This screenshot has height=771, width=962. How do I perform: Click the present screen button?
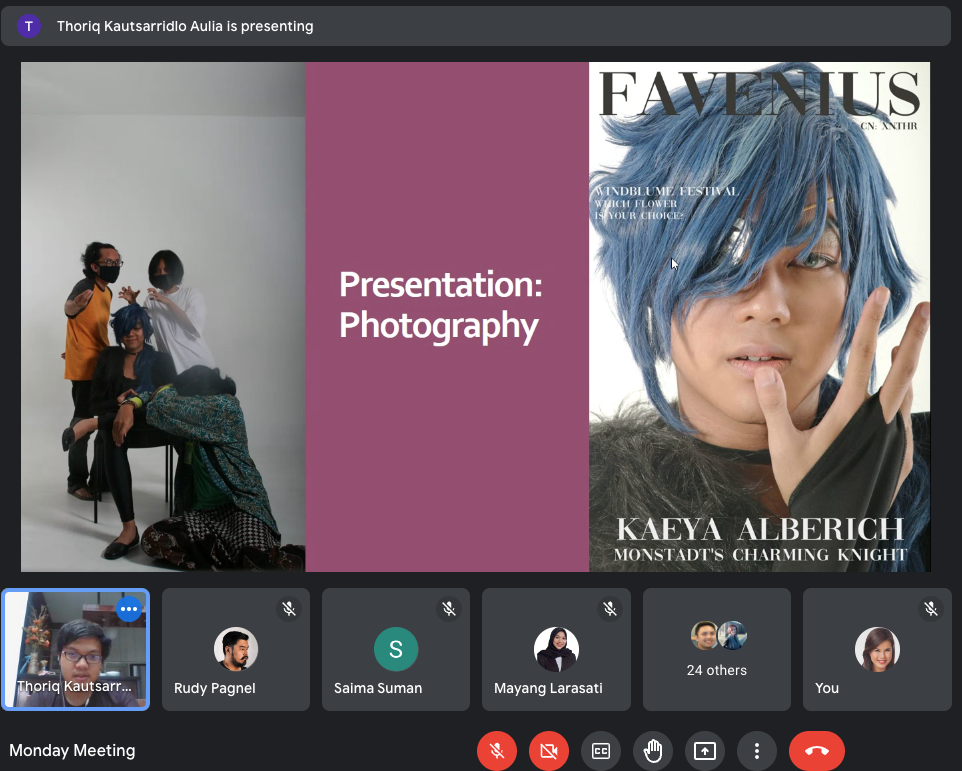705,751
